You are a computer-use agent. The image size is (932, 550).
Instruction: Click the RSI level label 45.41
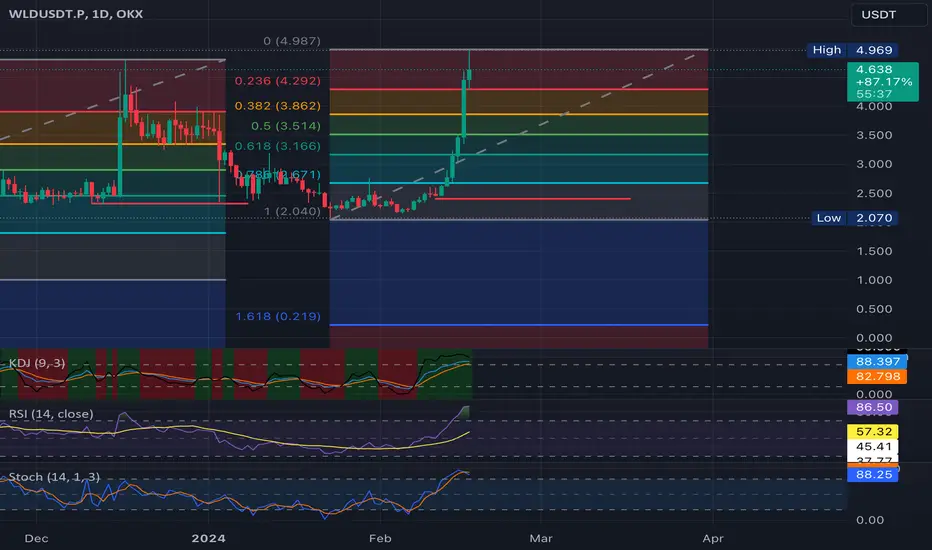point(873,447)
